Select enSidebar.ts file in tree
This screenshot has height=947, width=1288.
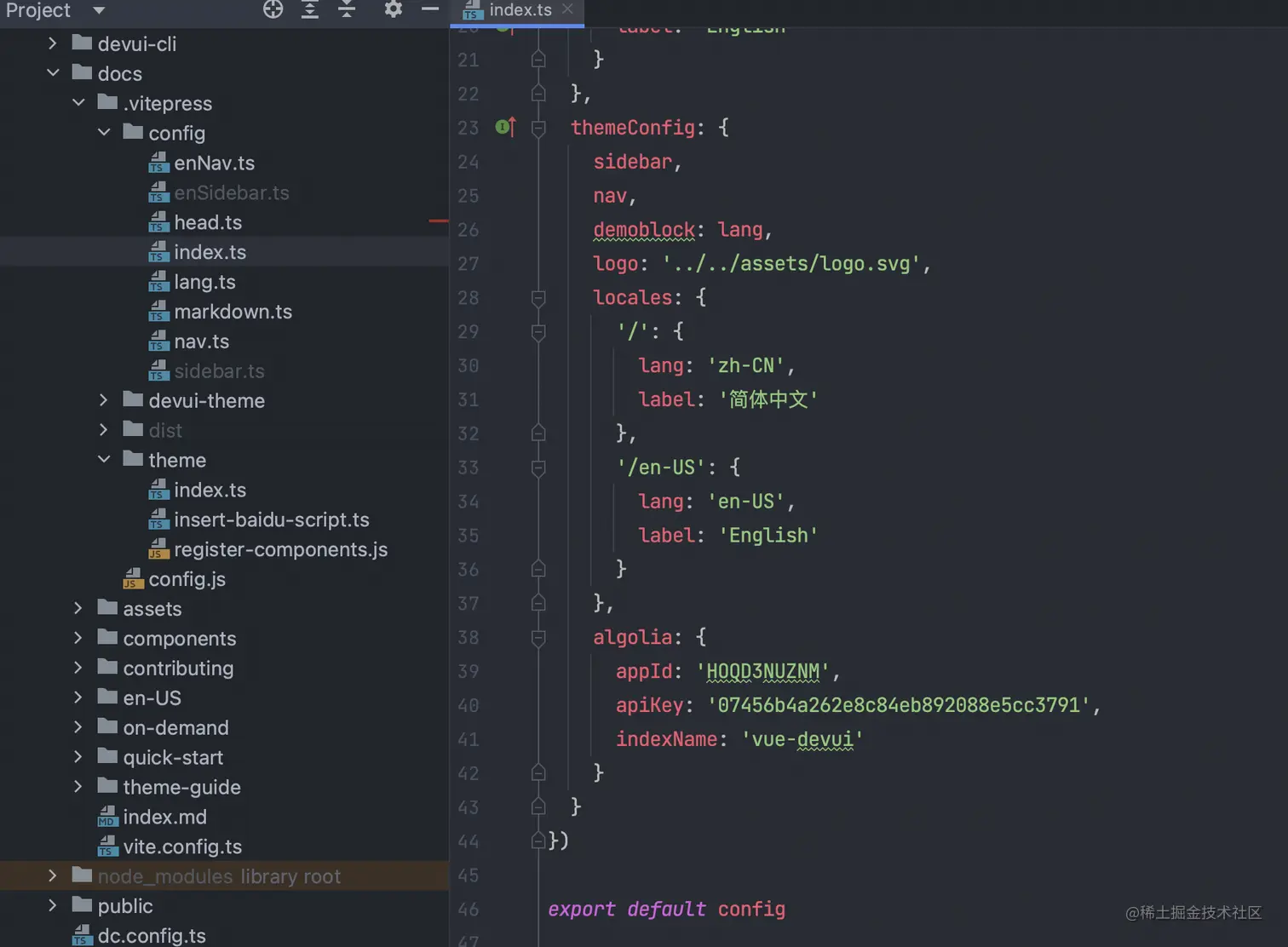pos(231,192)
